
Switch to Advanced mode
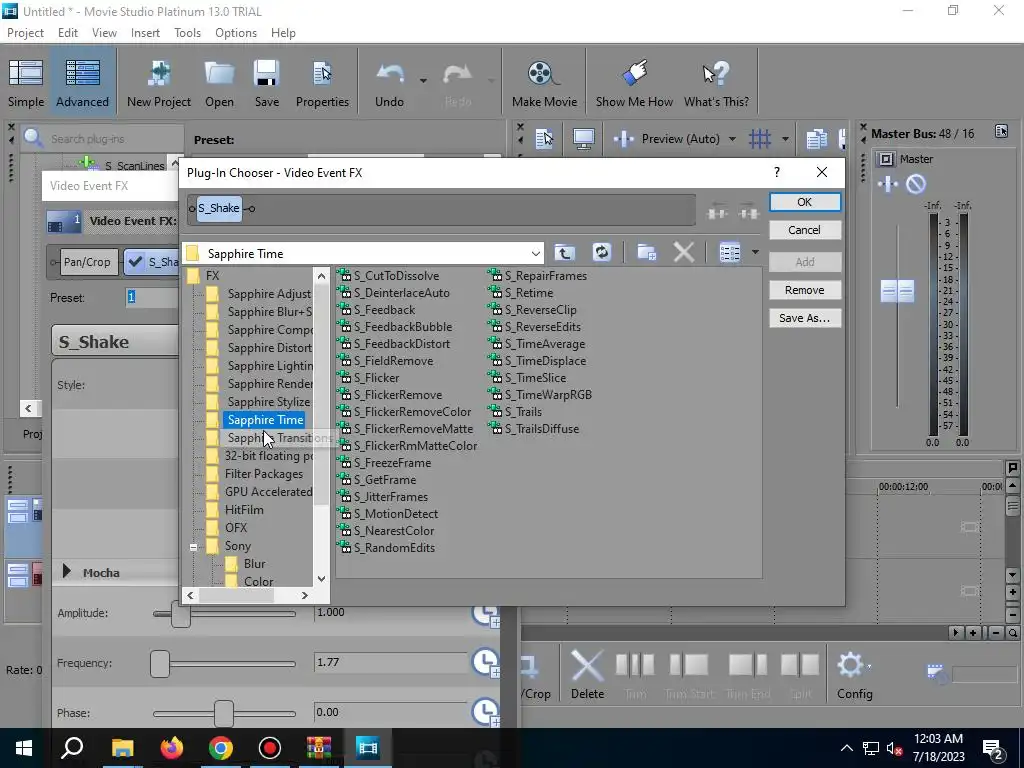click(x=82, y=83)
